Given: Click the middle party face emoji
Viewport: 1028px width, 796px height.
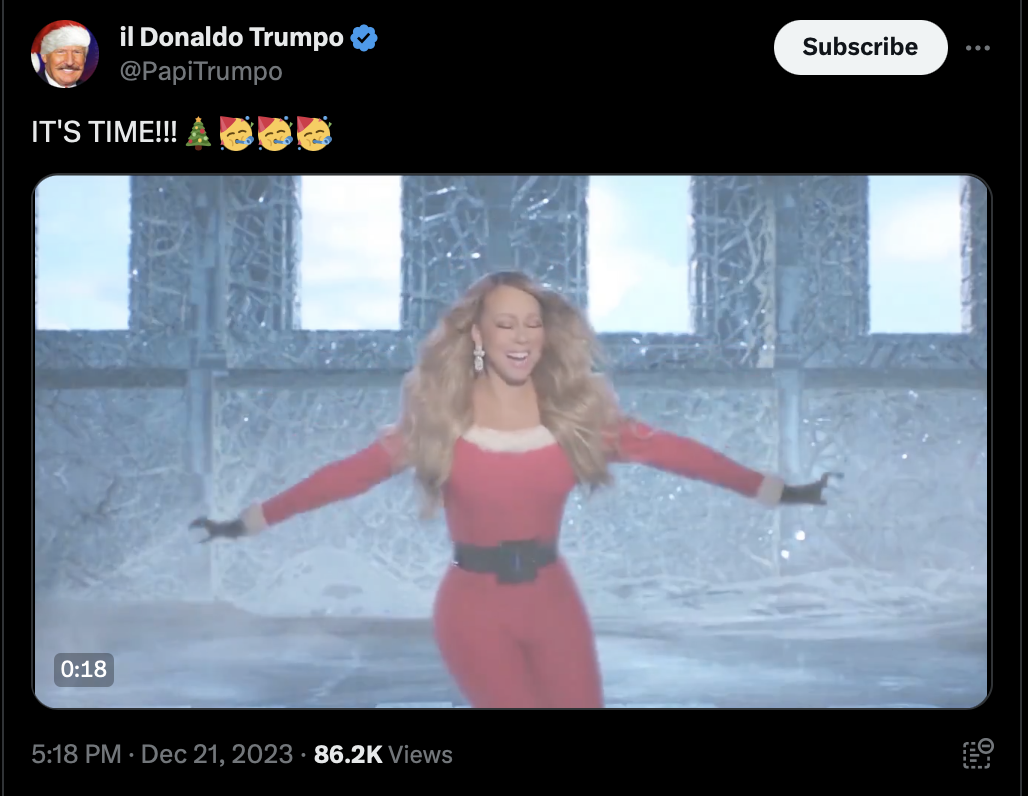Looking at the screenshot, I should [275, 133].
